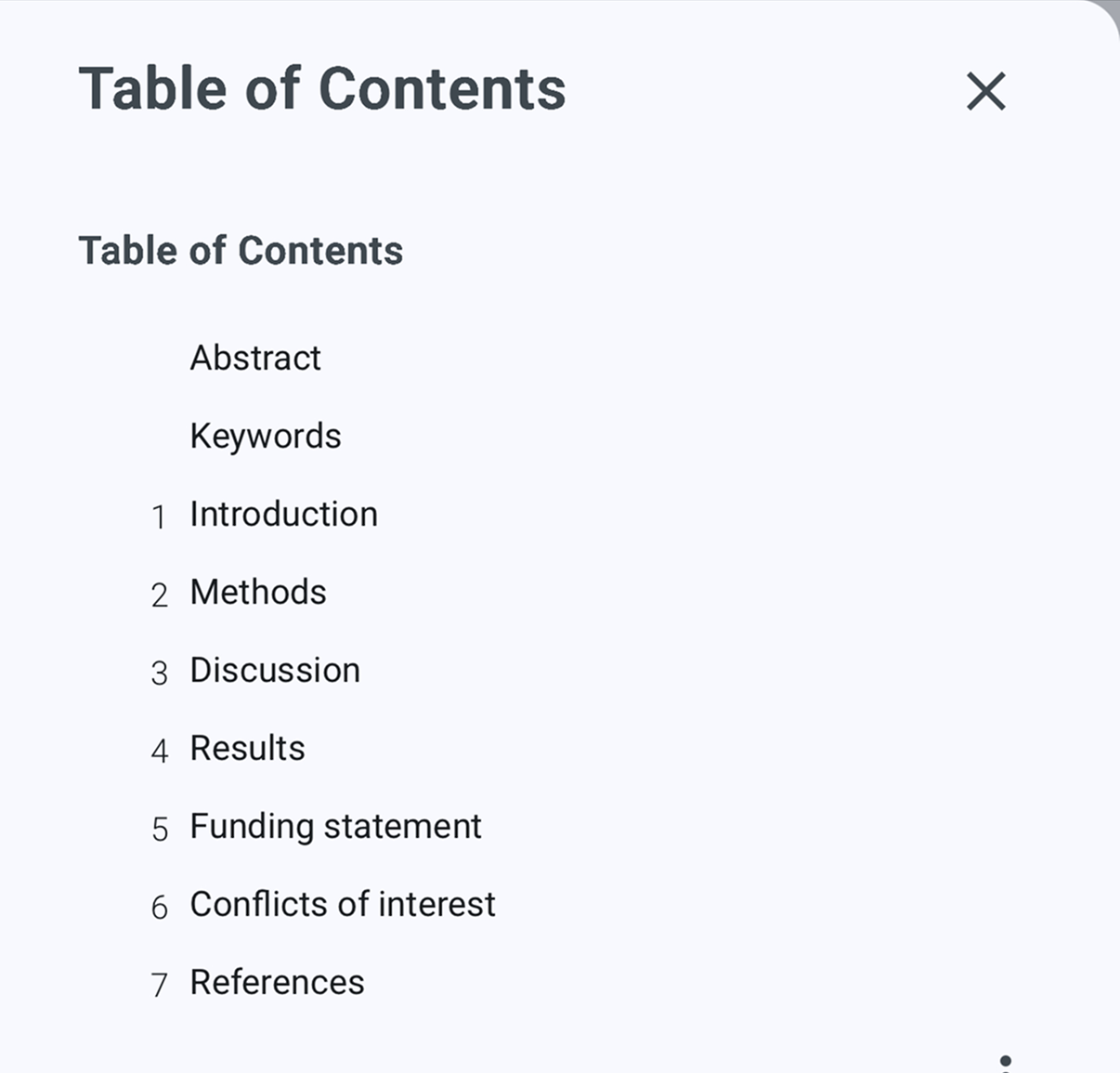Select number 4 next to Results

coord(159,751)
